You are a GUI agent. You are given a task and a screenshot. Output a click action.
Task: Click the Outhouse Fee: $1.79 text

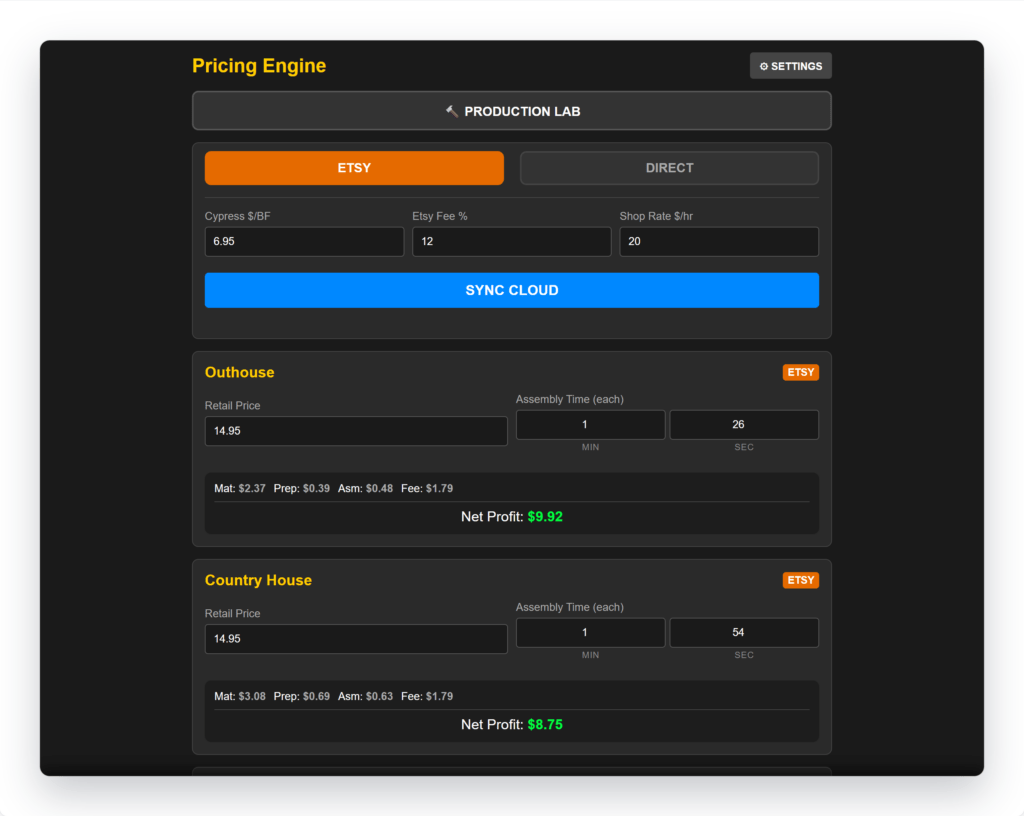427,488
